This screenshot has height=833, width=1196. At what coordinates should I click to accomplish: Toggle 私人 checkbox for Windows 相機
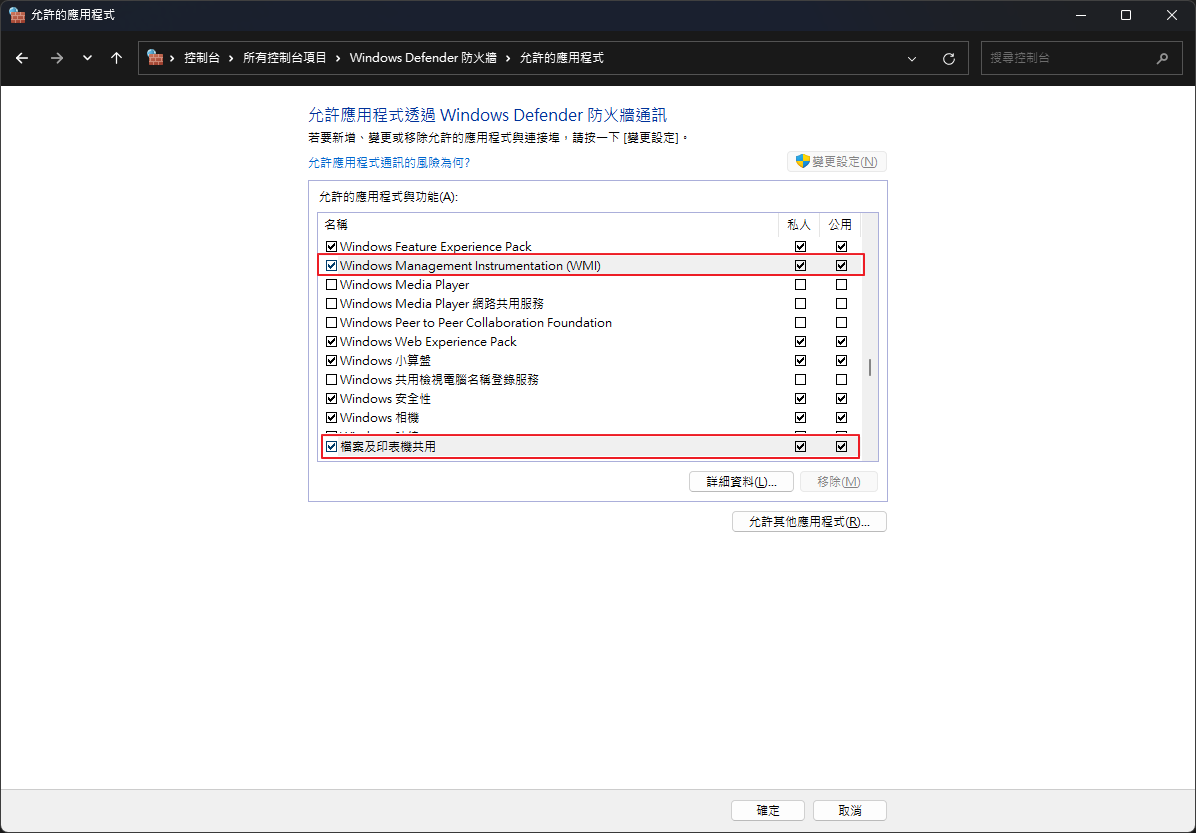pyautogui.click(x=800, y=418)
